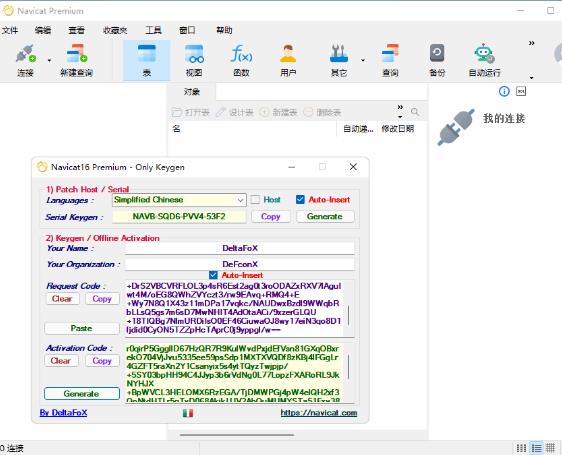Select the Table (表) toolbar icon
The height and width of the screenshot is (455, 562).
pyautogui.click(x=147, y=54)
